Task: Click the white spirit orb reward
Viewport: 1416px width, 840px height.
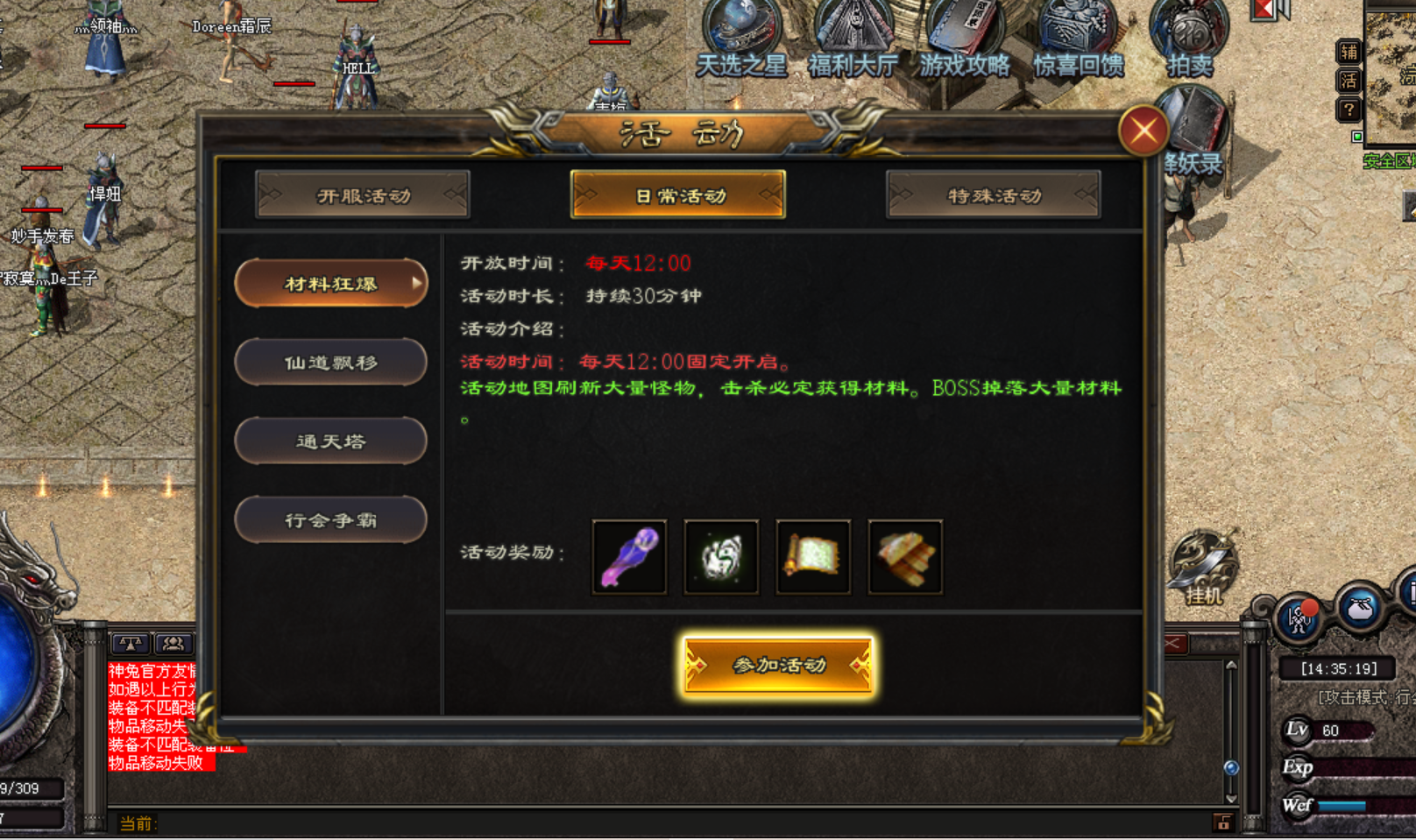Action: pyautogui.click(x=721, y=557)
